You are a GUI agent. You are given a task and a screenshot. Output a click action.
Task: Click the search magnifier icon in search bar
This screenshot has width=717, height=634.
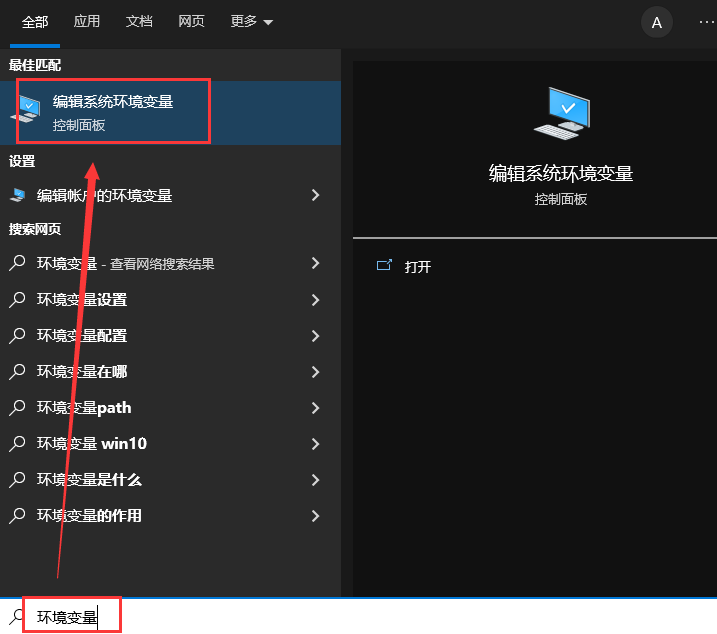click(x=16, y=617)
